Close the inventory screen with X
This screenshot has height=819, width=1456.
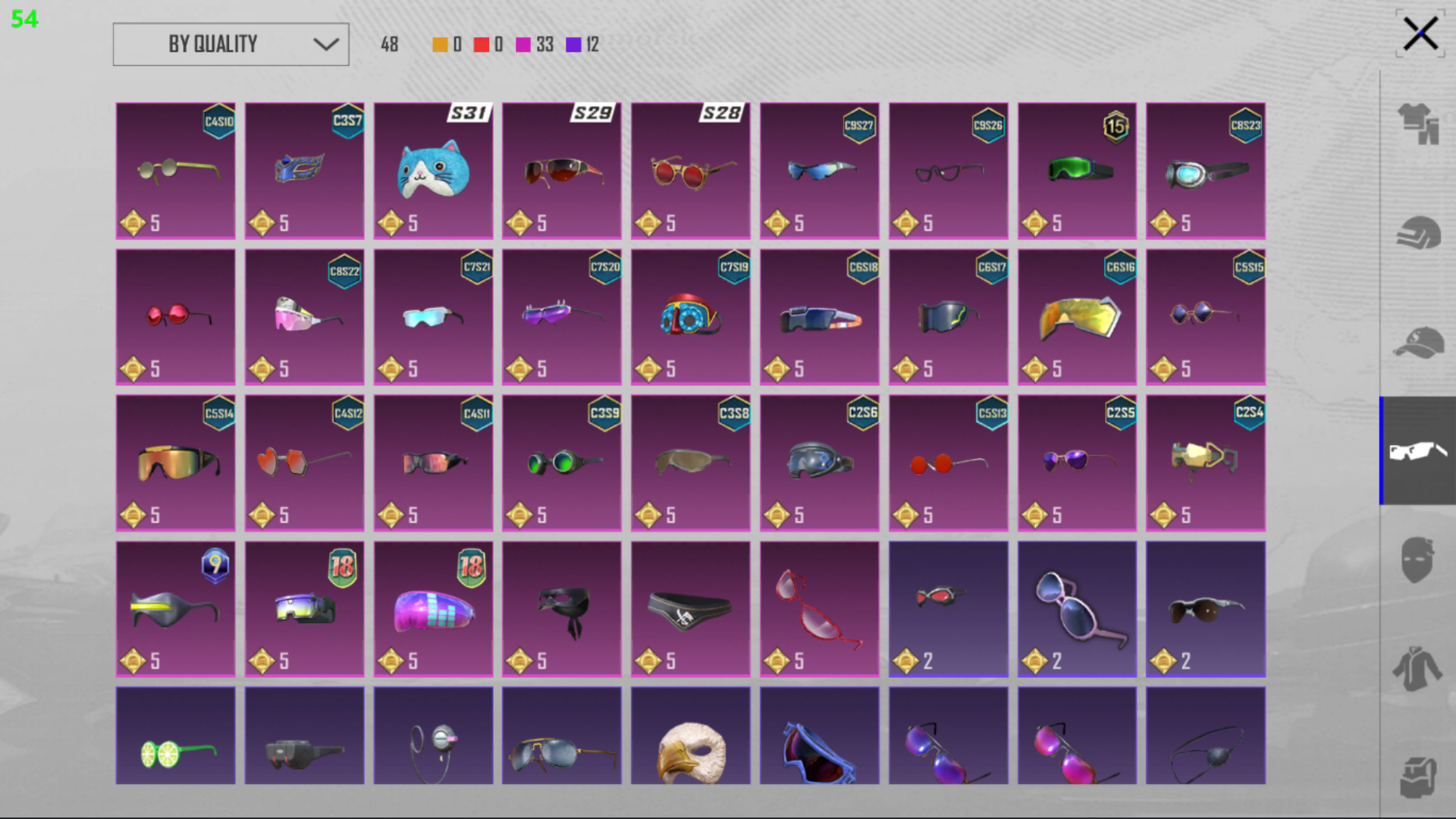click(x=1420, y=34)
